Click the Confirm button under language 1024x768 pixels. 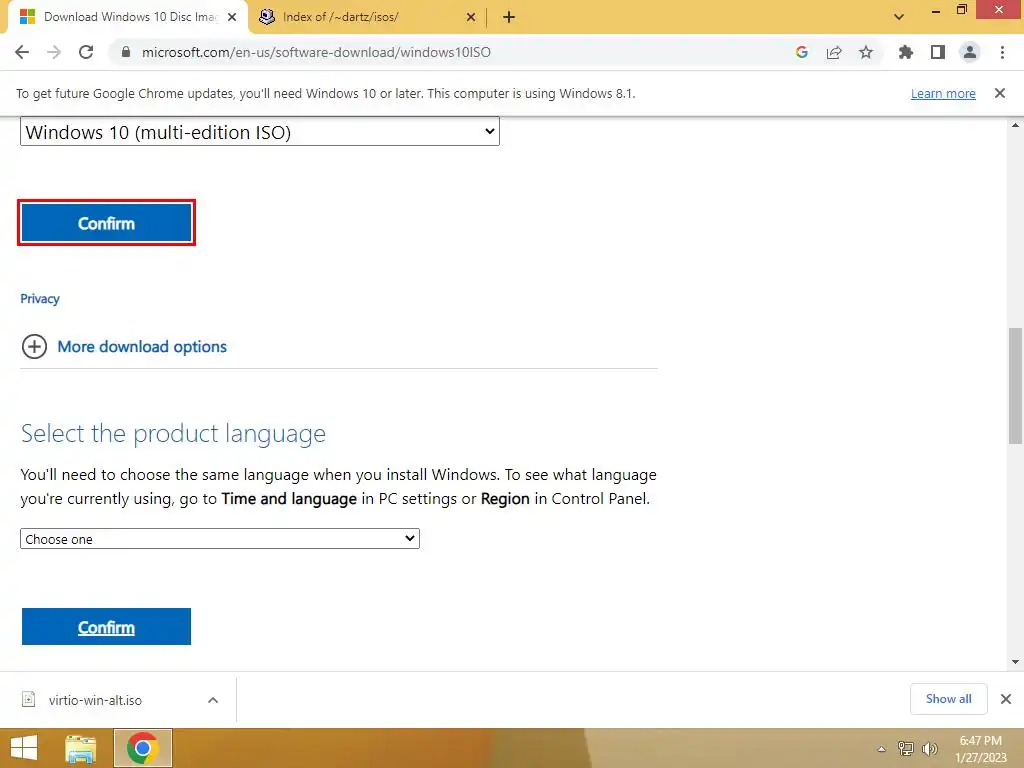click(106, 626)
